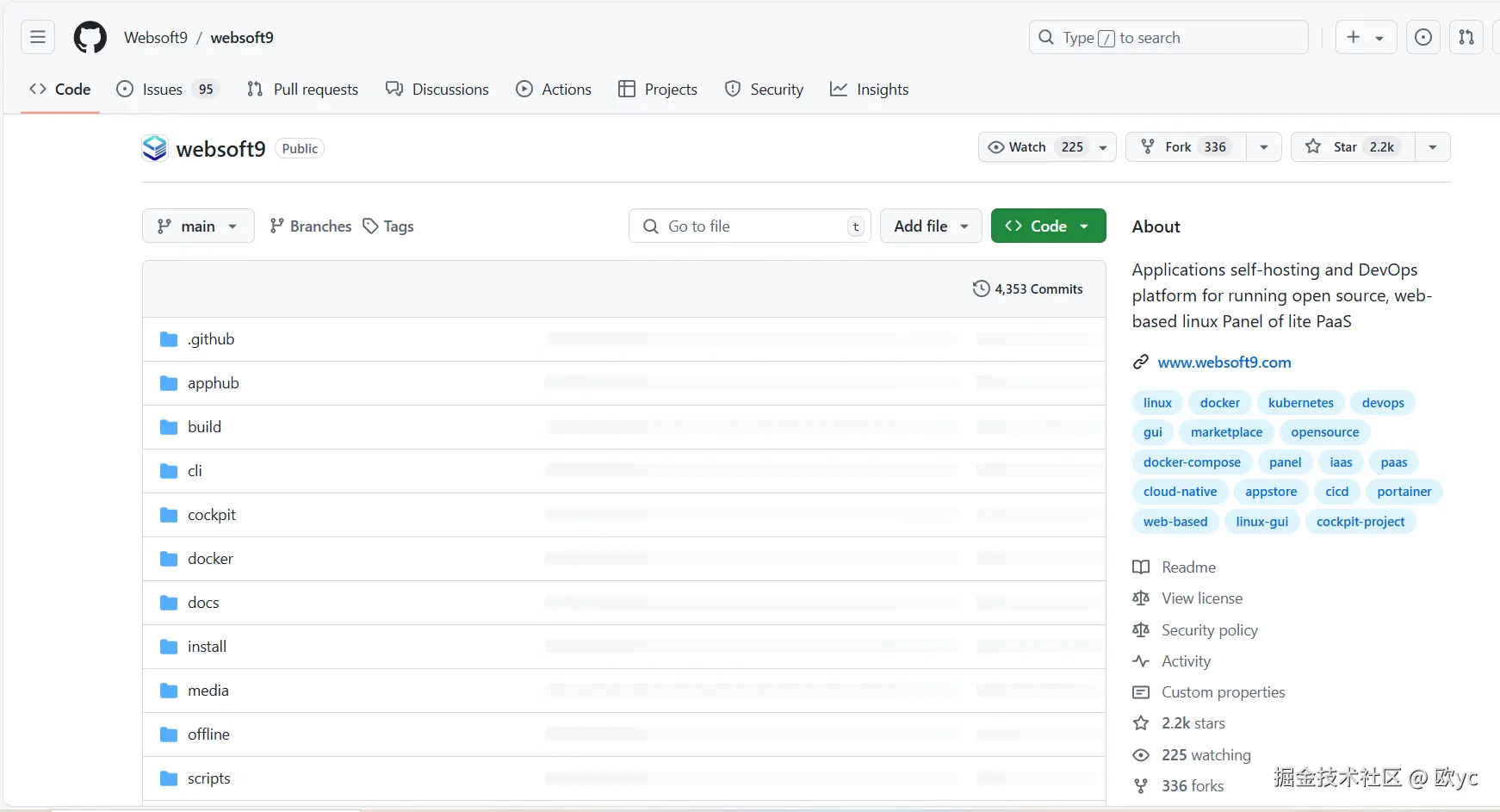This screenshot has height=812, width=1500.
Task: Open Pull requests shortcut icon in header
Action: click(1466, 37)
